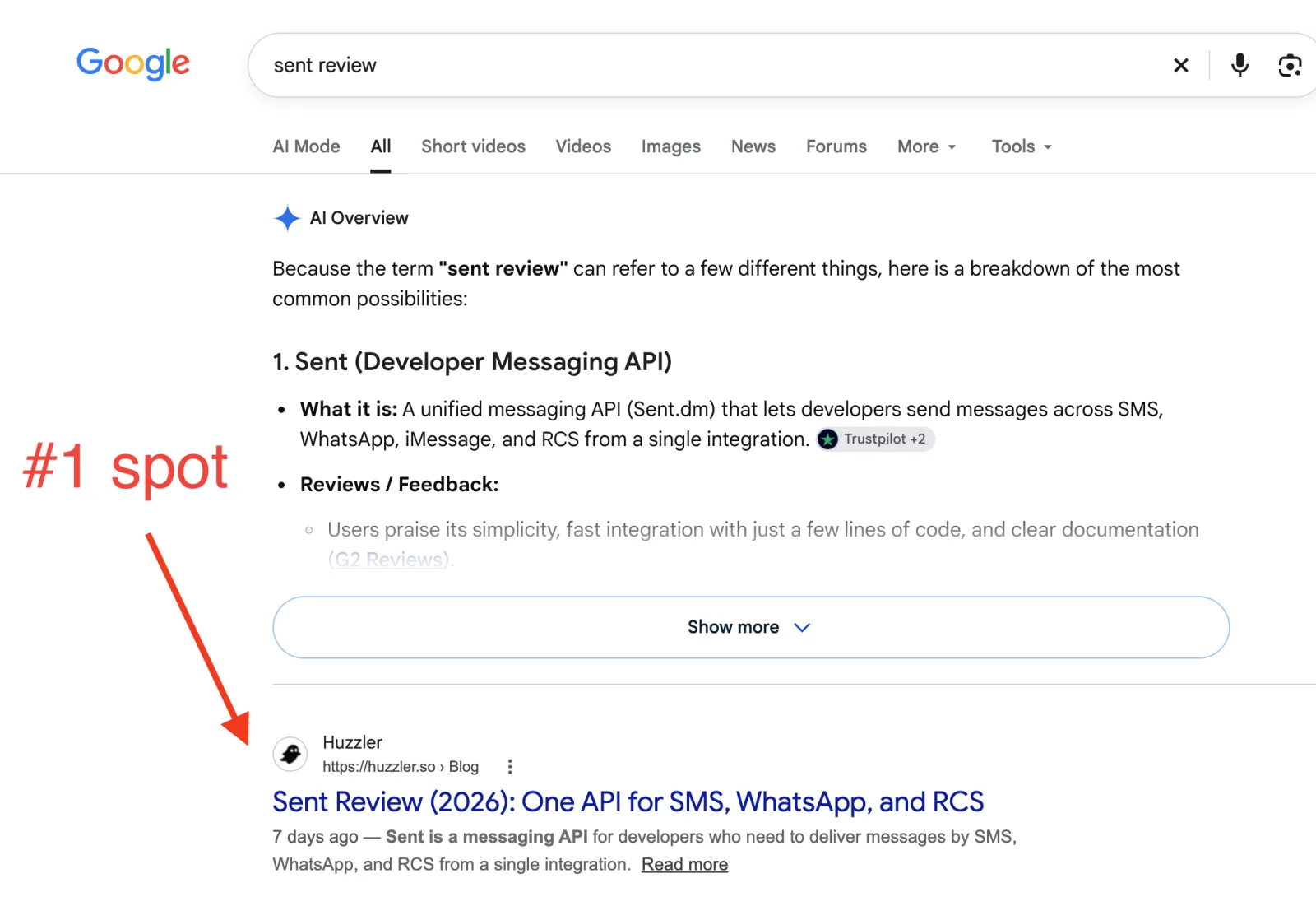Open the Forums tab

pyautogui.click(x=836, y=146)
